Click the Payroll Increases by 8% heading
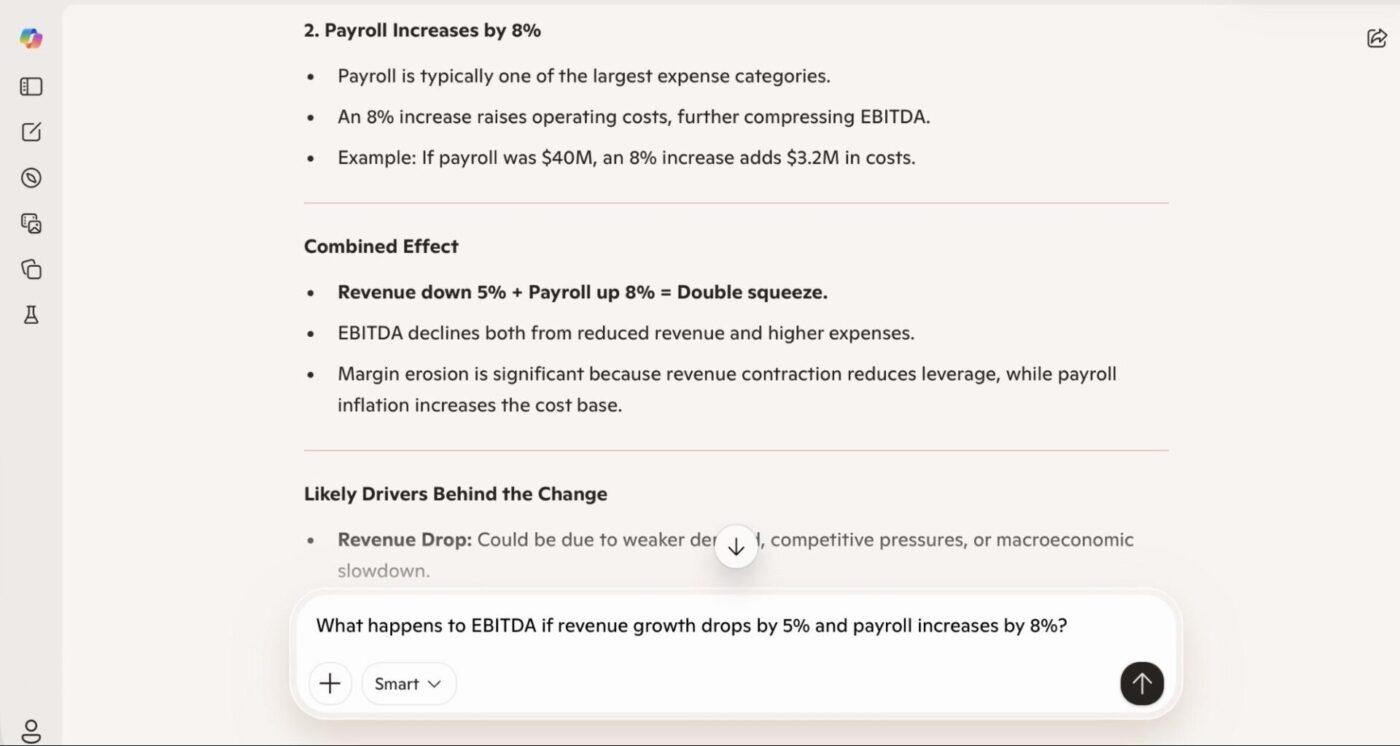Screen dimensions: 1400x746 422,30
